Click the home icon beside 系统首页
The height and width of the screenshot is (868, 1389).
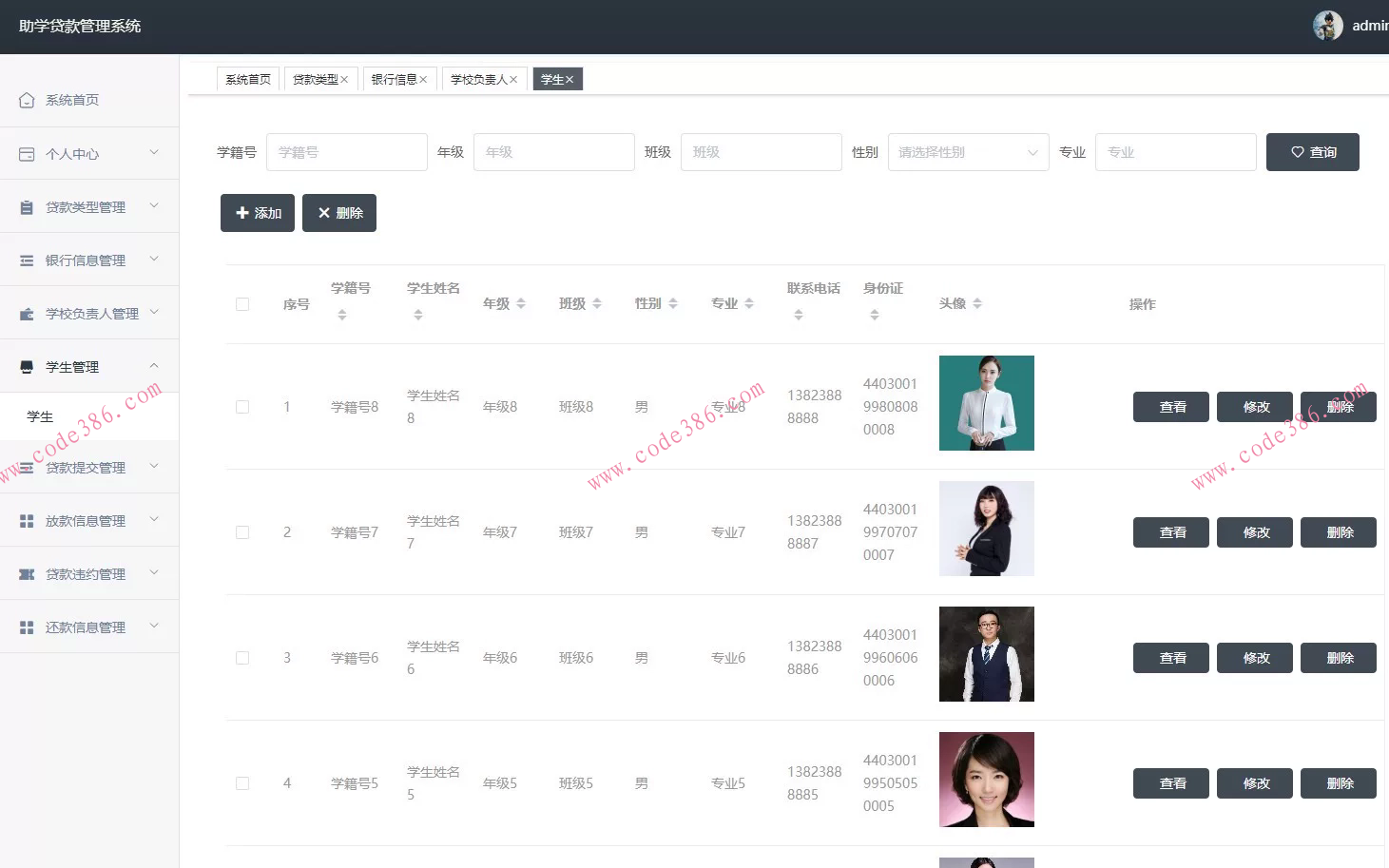pyautogui.click(x=27, y=100)
